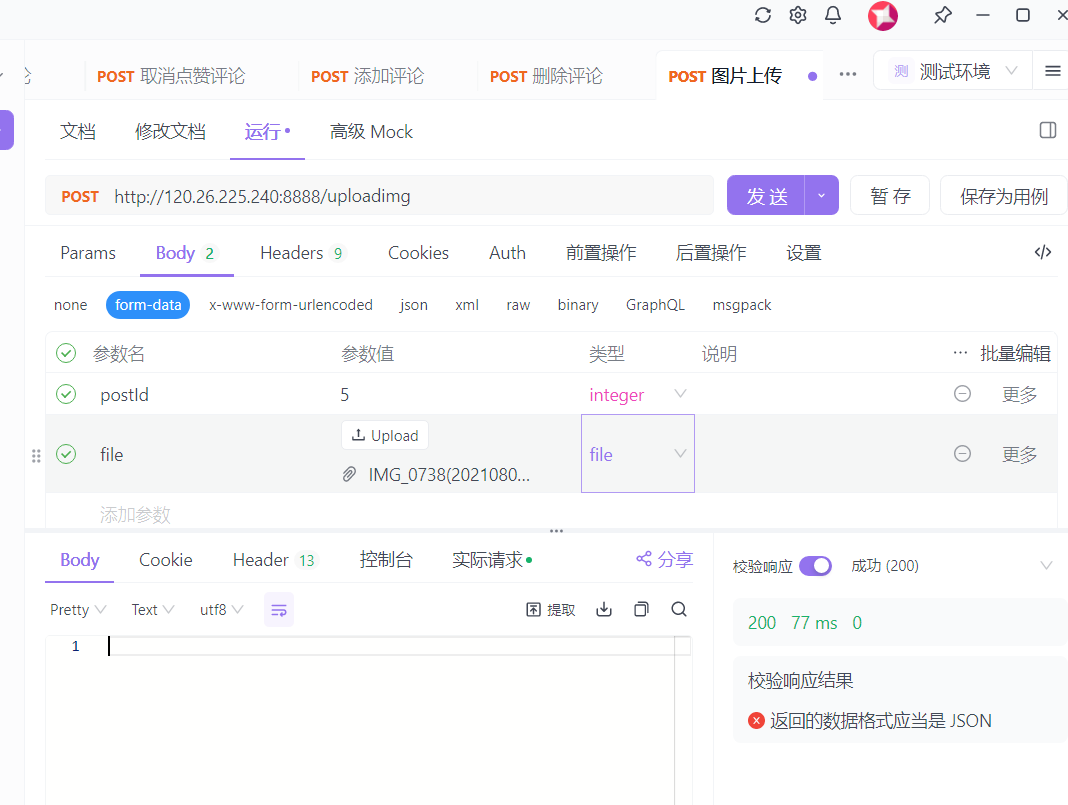Open the Pretty format dropdown
This screenshot has width=1068, height=805.
[x=78, y=610]
